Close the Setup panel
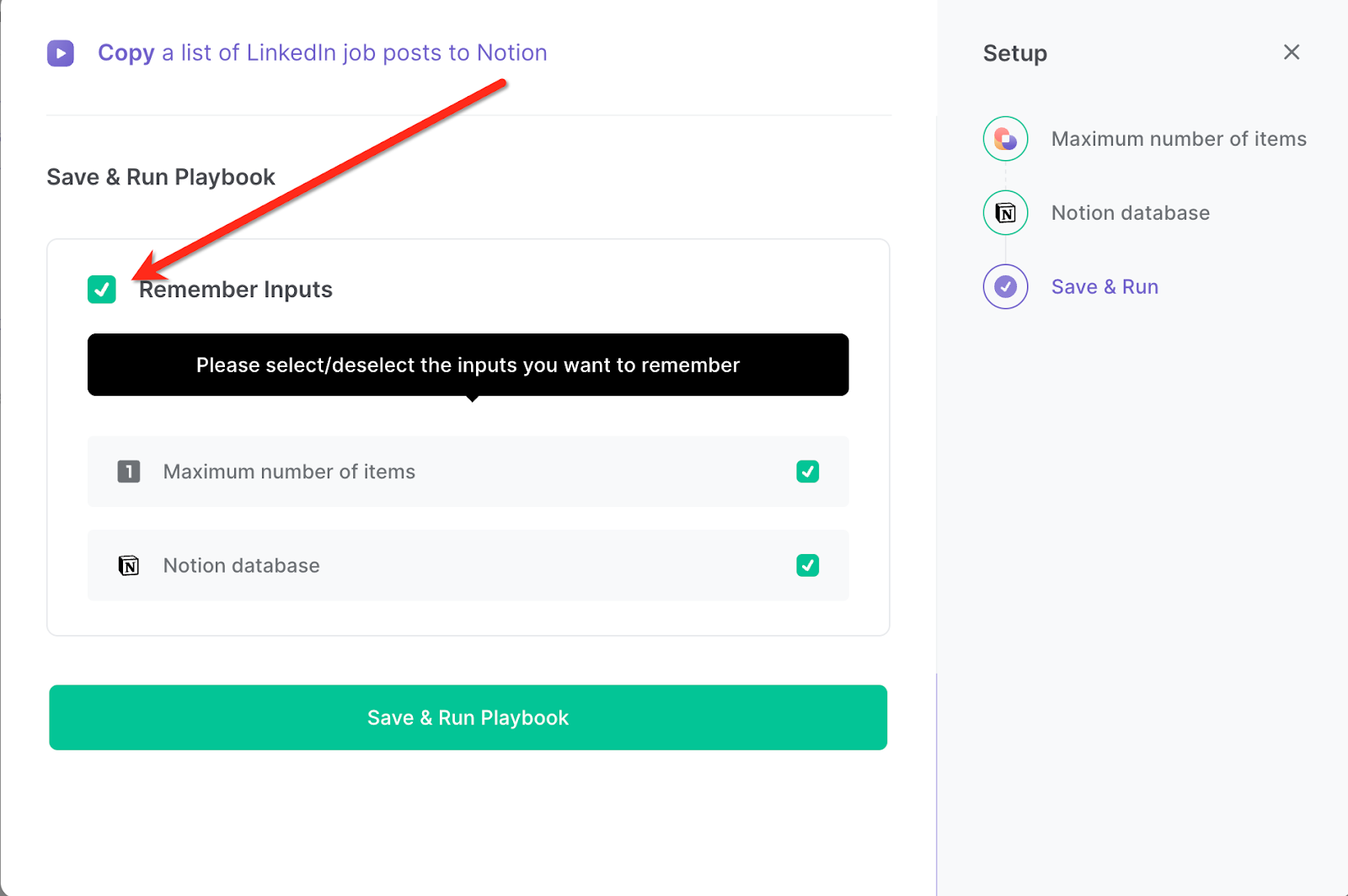Image resolution: width=1348 pixels, height=896 pixels. coord(1292,52)
